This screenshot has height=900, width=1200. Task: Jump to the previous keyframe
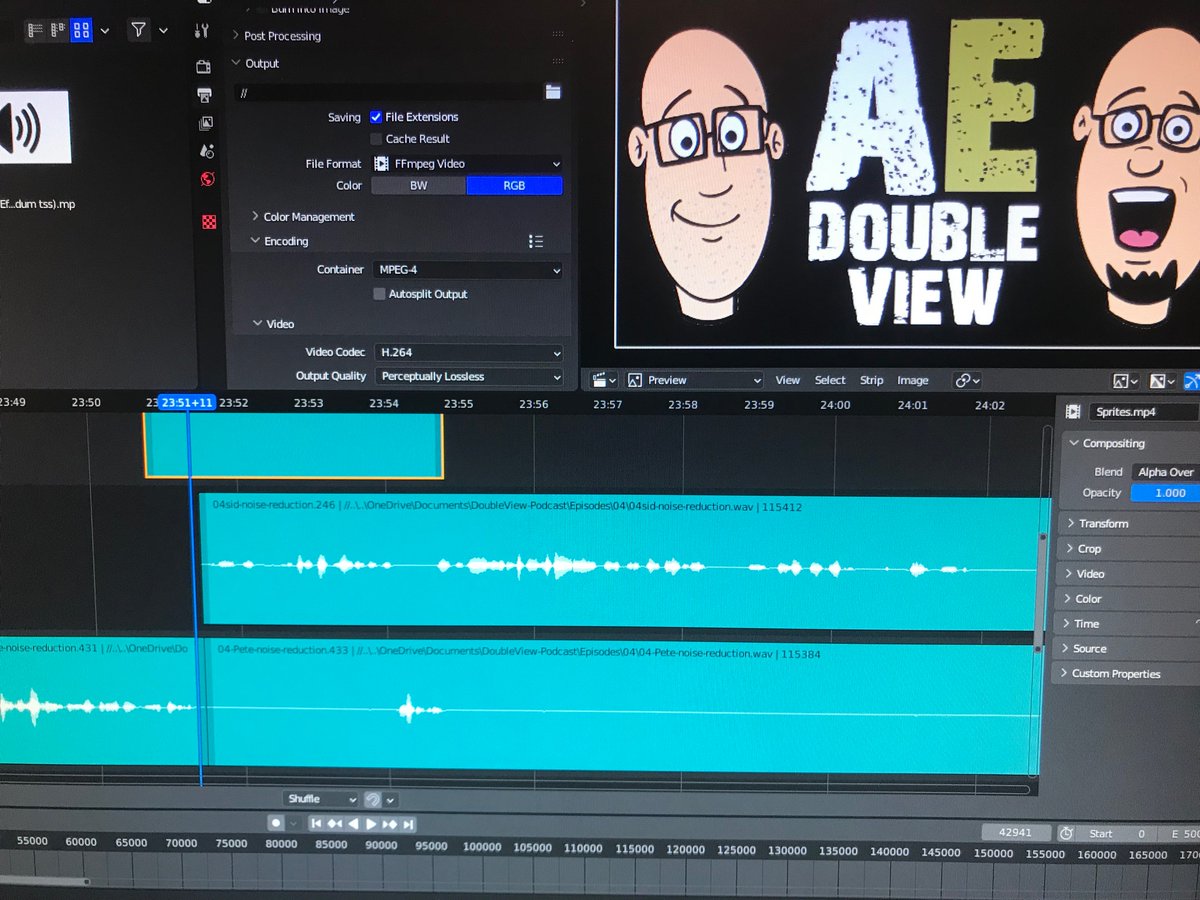click(334, 824)
